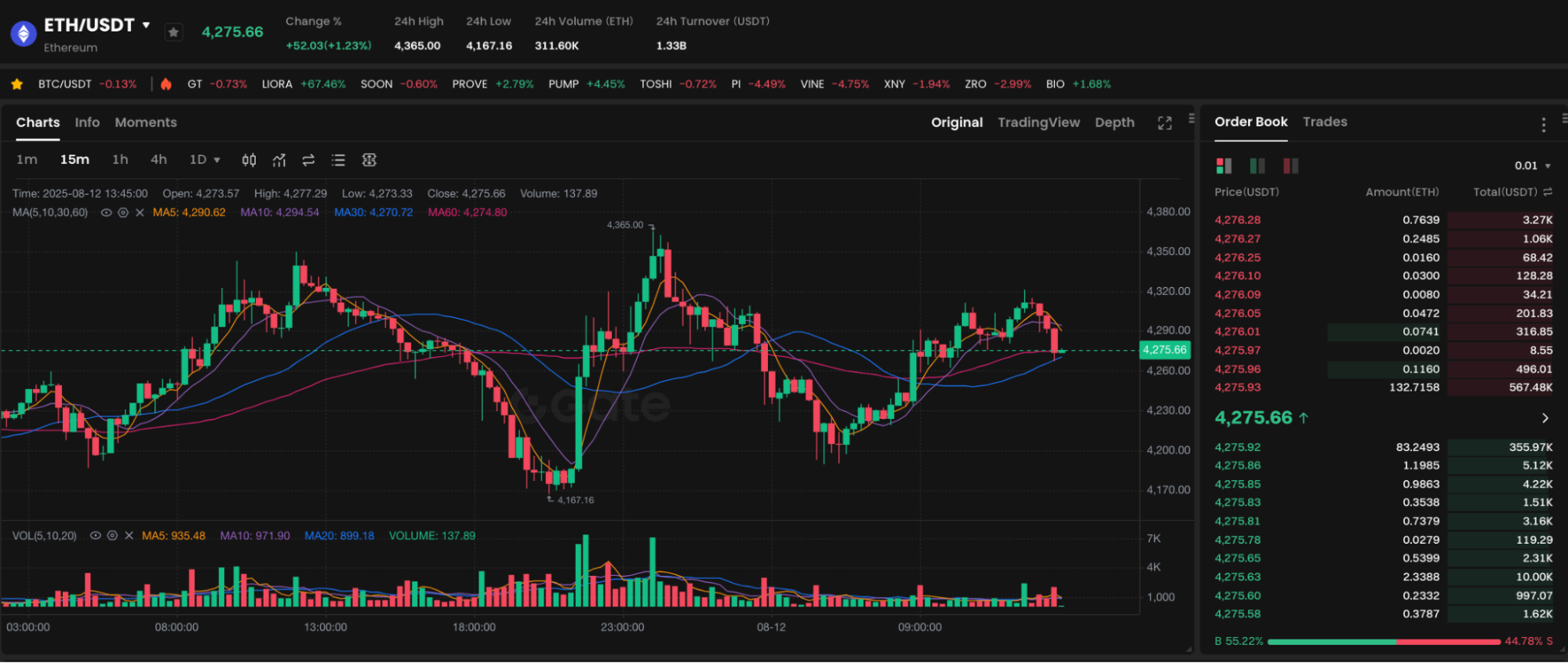Swap the Total(USDT) column unit

pos(1548,192)
